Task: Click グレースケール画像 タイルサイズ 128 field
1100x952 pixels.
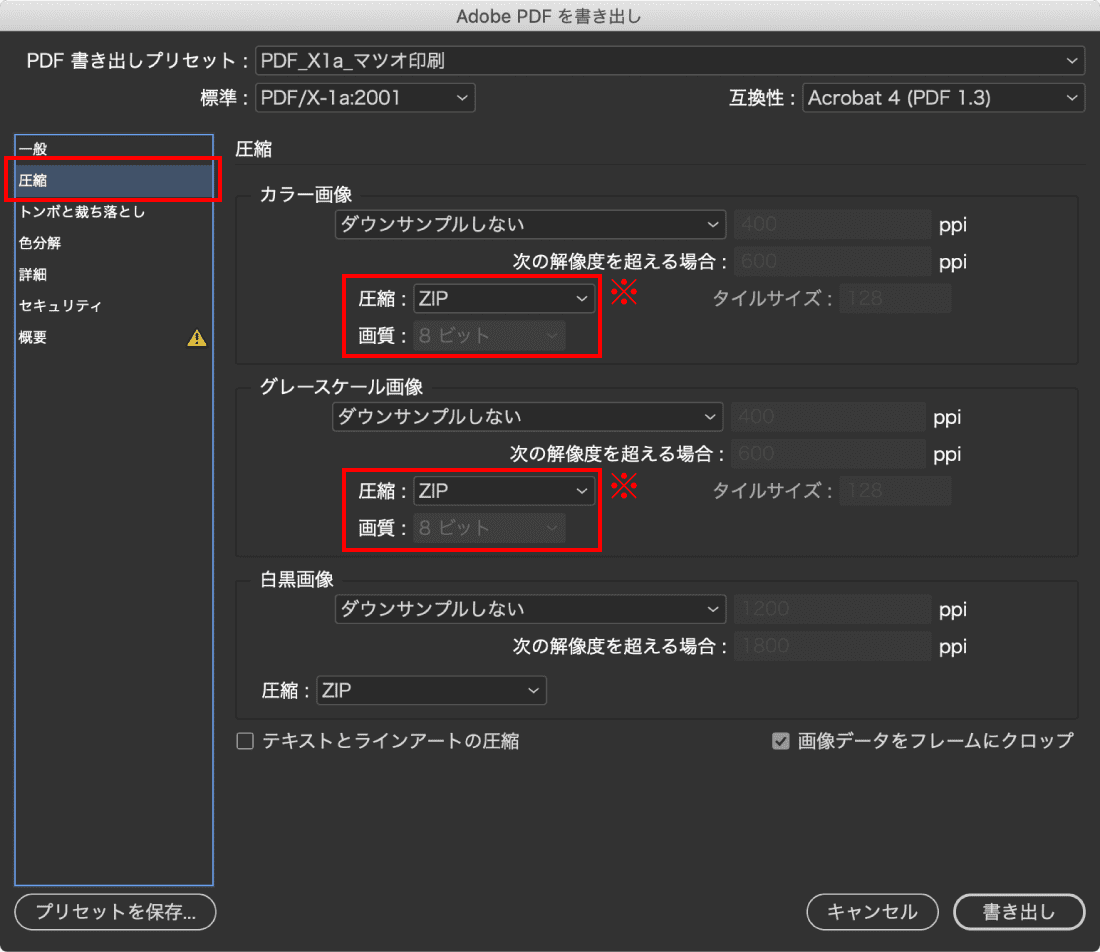Action: click(895, 491)
